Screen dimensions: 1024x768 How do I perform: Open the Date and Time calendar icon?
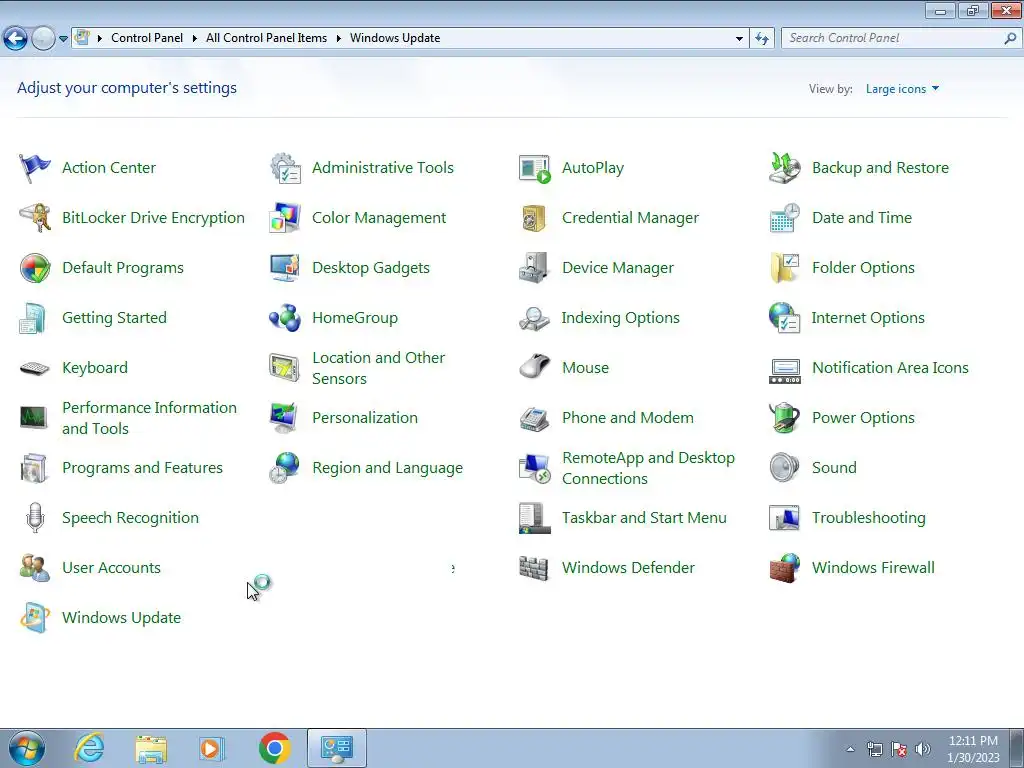(784, 217)
